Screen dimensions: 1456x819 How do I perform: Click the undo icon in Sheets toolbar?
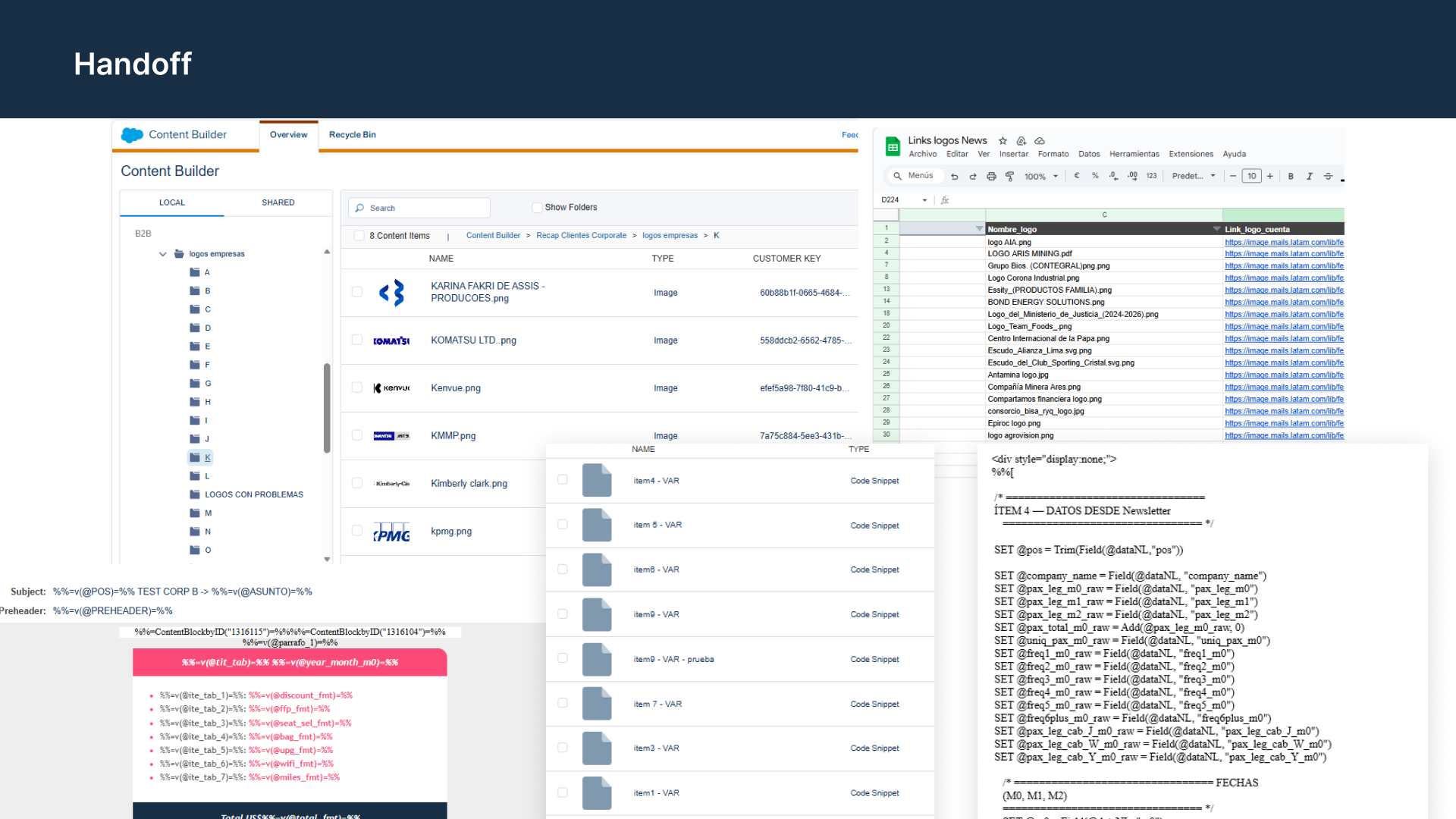[955, 176]
